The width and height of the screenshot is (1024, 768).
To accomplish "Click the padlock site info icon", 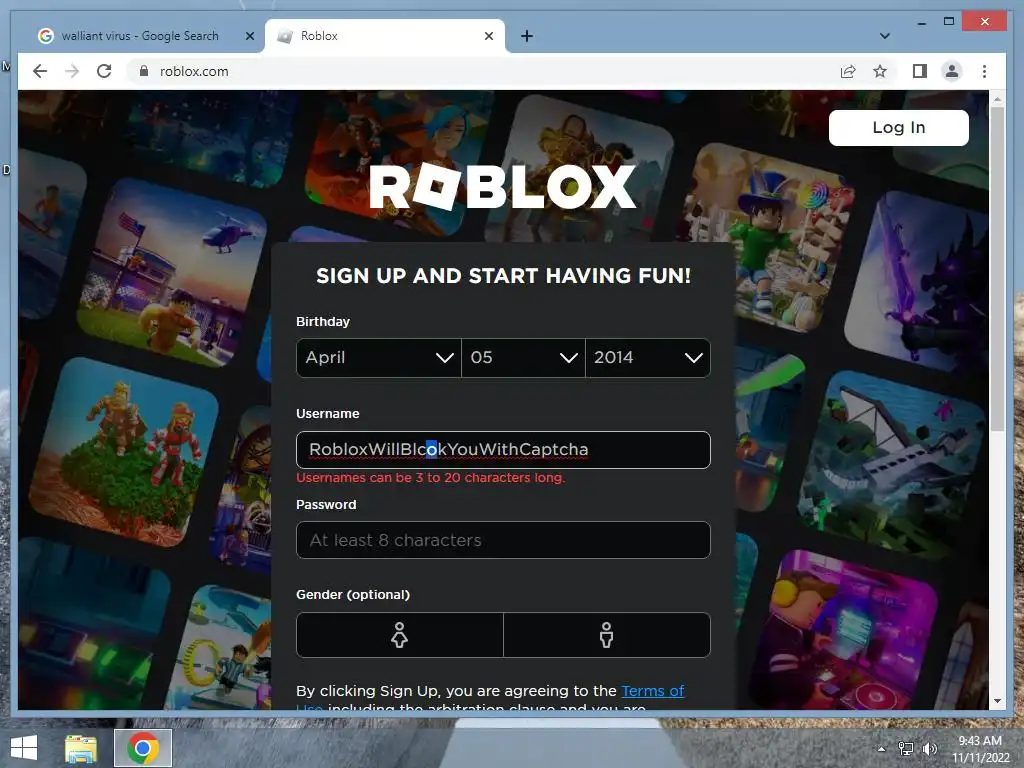I will click(x=144, y=71).
